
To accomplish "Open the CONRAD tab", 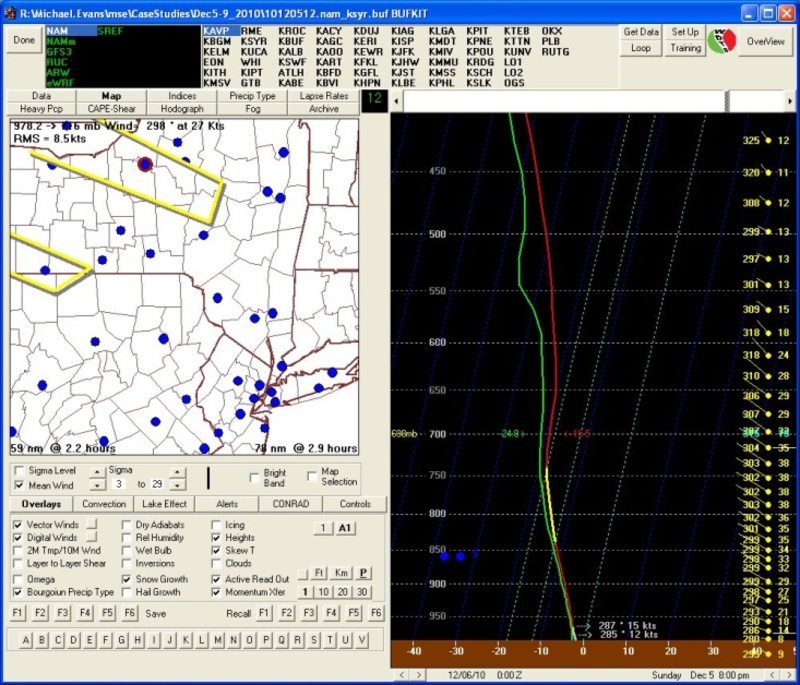I will (x=291, y=504).
